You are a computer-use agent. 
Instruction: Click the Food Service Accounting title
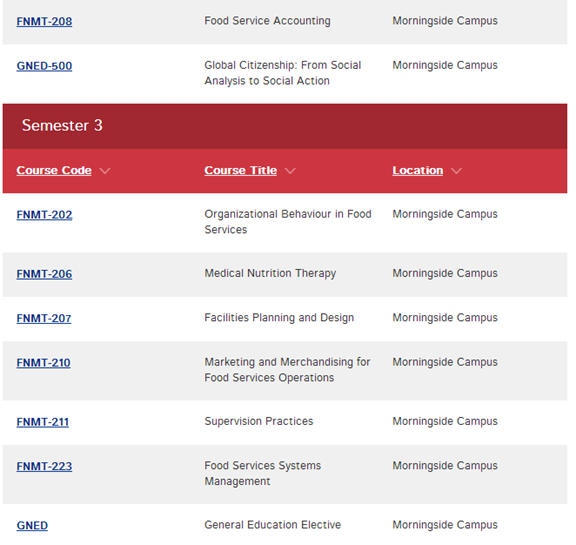point(267,21)
